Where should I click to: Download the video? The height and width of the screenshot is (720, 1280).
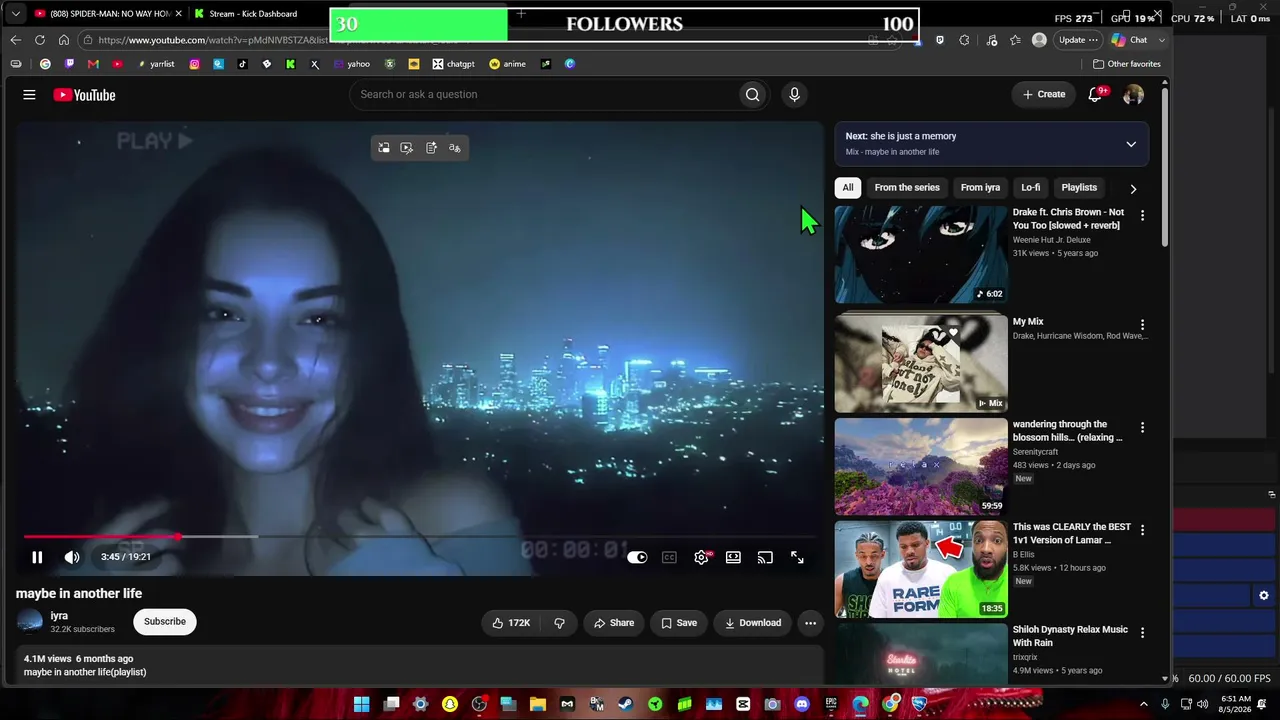753,623
